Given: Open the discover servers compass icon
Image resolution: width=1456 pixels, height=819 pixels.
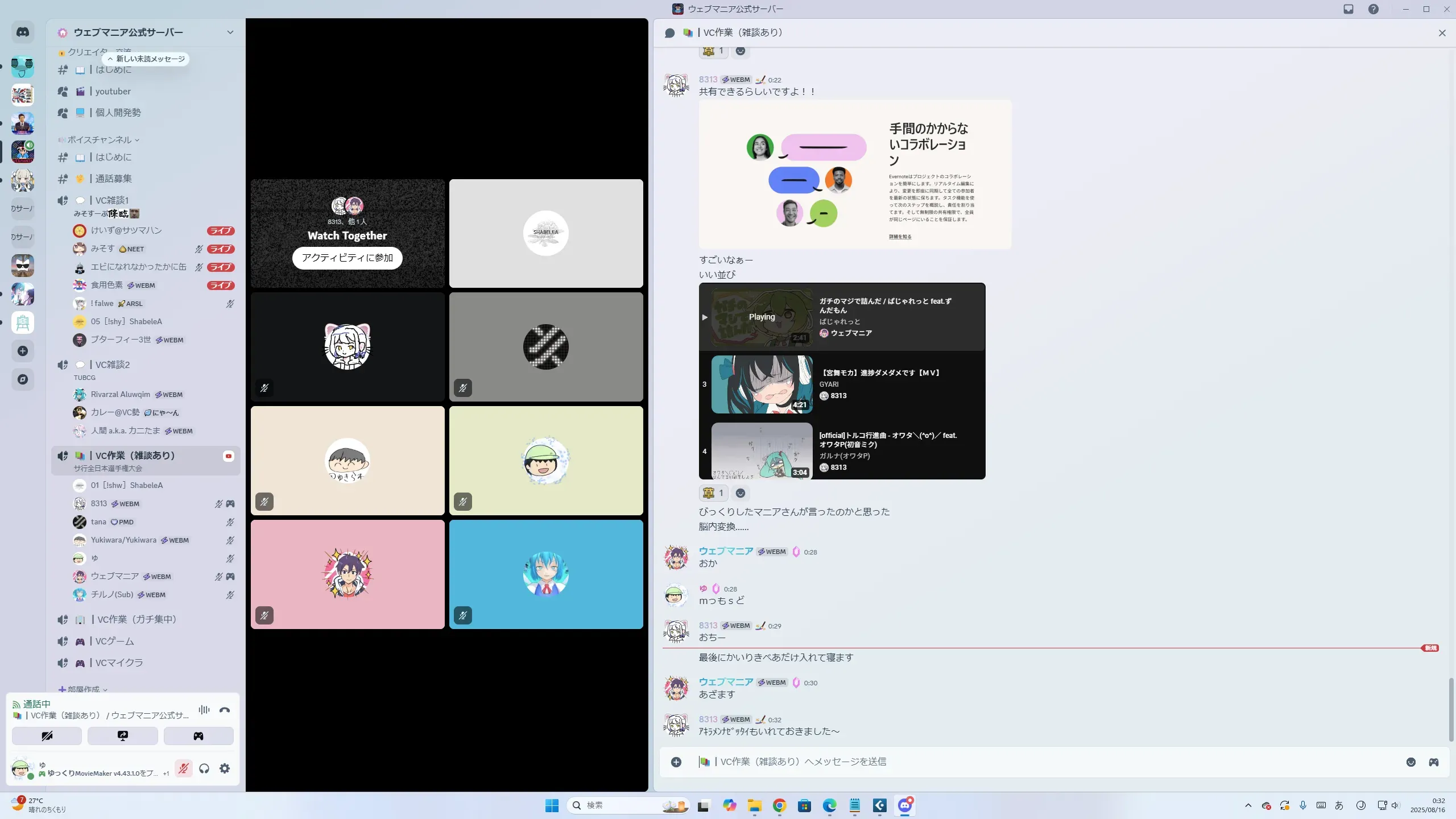Looking at the screenshot, I should click(23, 379).
